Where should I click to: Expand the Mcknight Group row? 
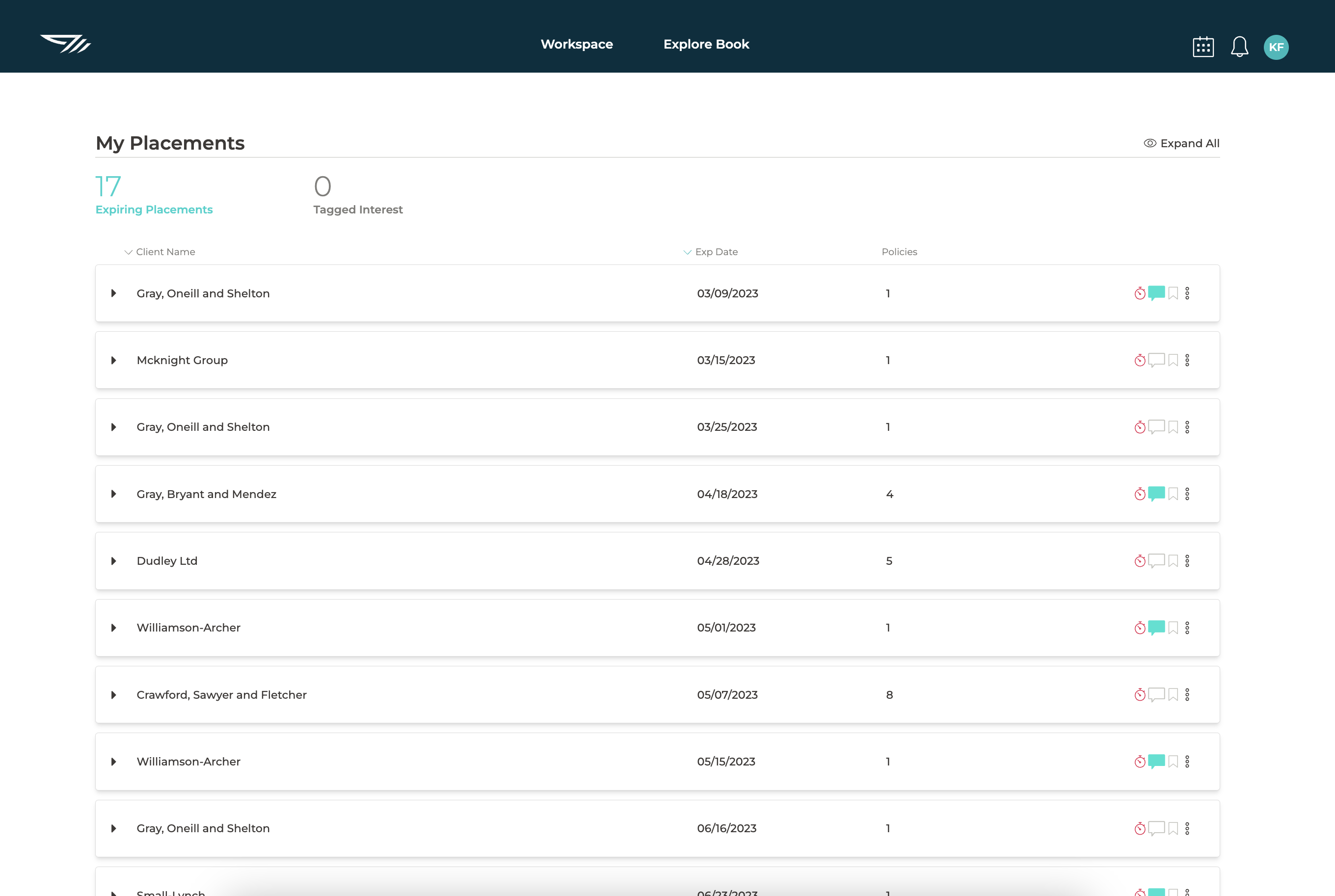coord(114,360)
